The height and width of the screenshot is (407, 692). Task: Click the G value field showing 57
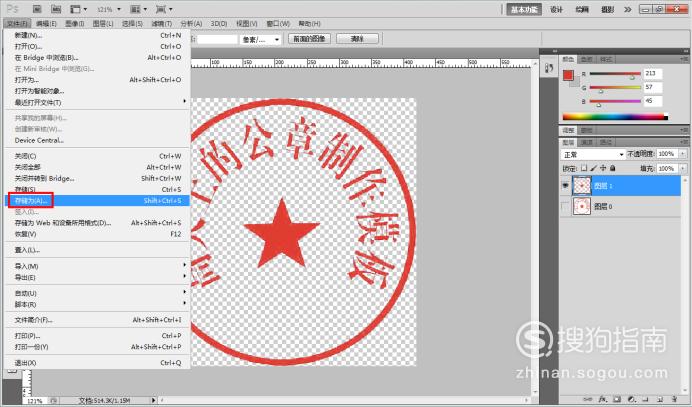click(653, 87)
